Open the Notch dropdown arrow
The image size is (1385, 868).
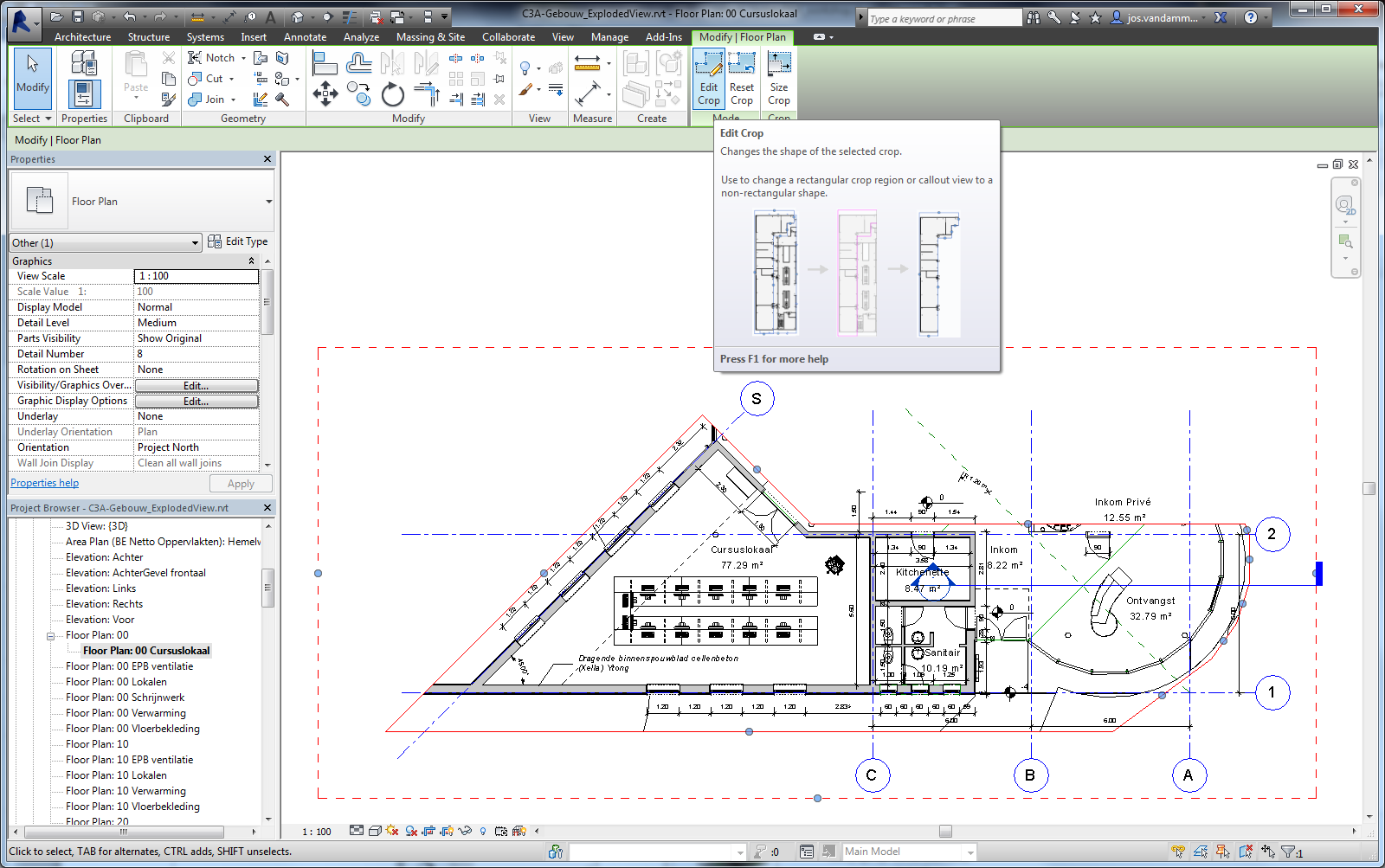243,58
